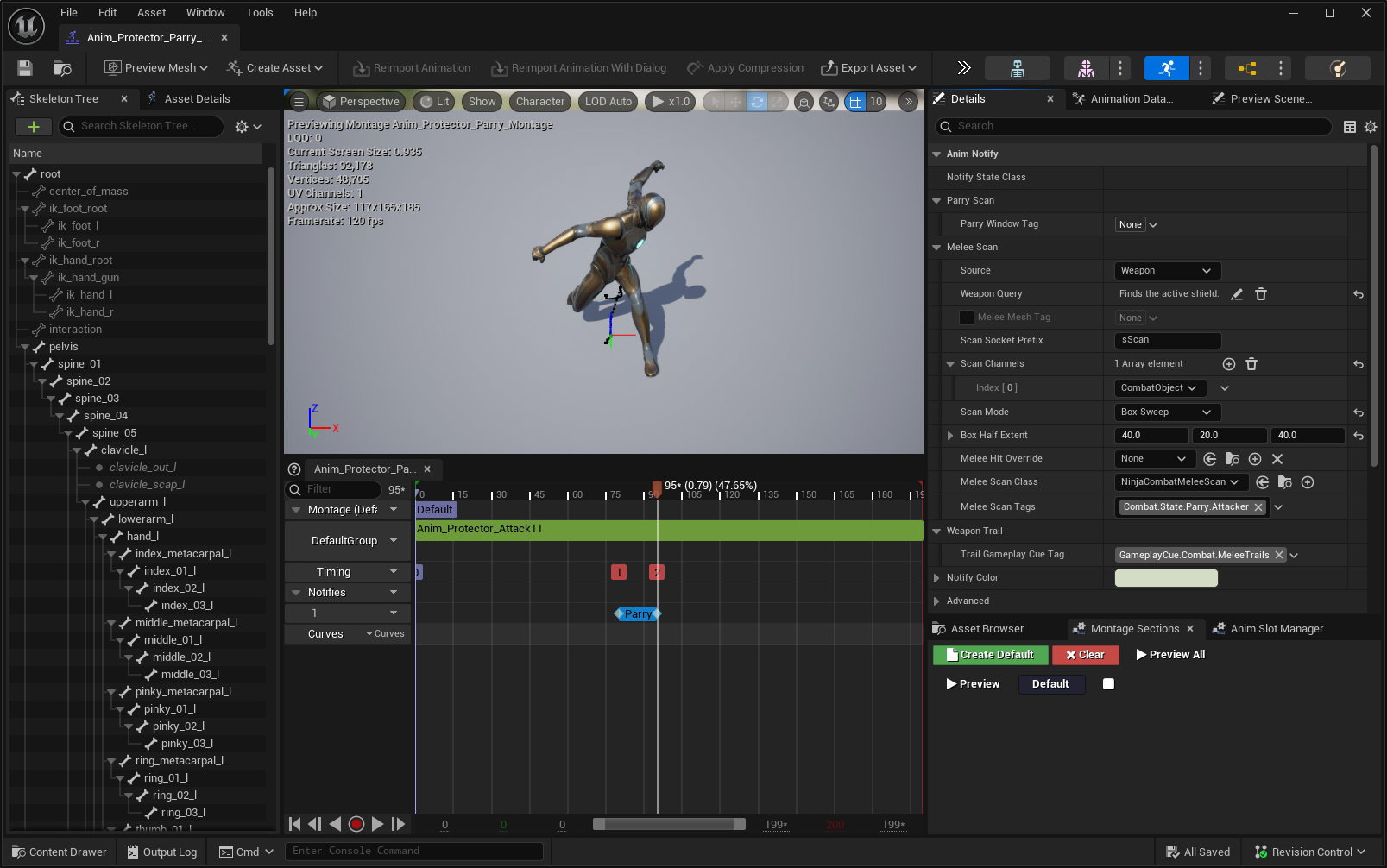Toggle the Melee Mesh Tag checkbox

click(967, 318)
